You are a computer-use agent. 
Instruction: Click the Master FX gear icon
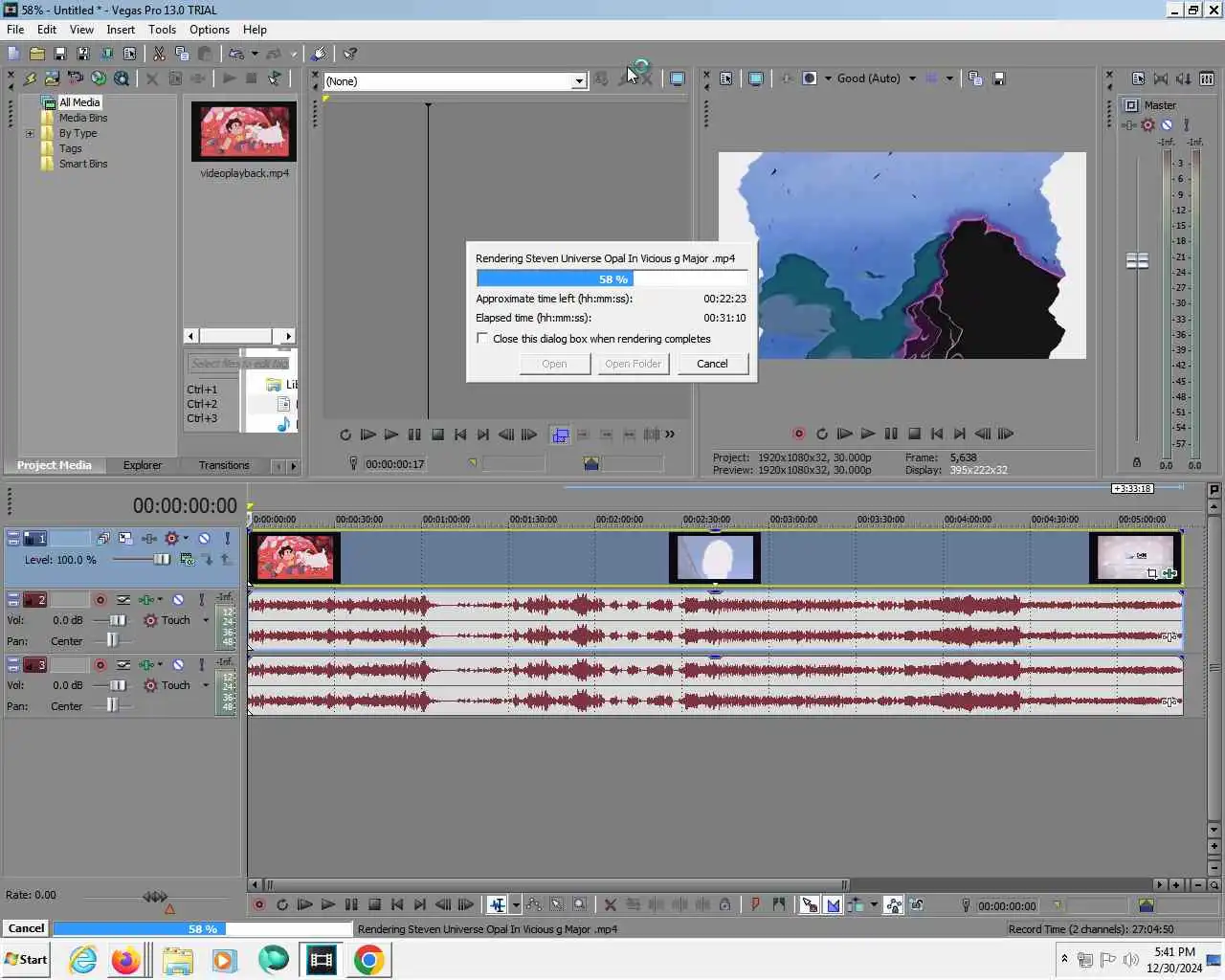[1147, 124]
